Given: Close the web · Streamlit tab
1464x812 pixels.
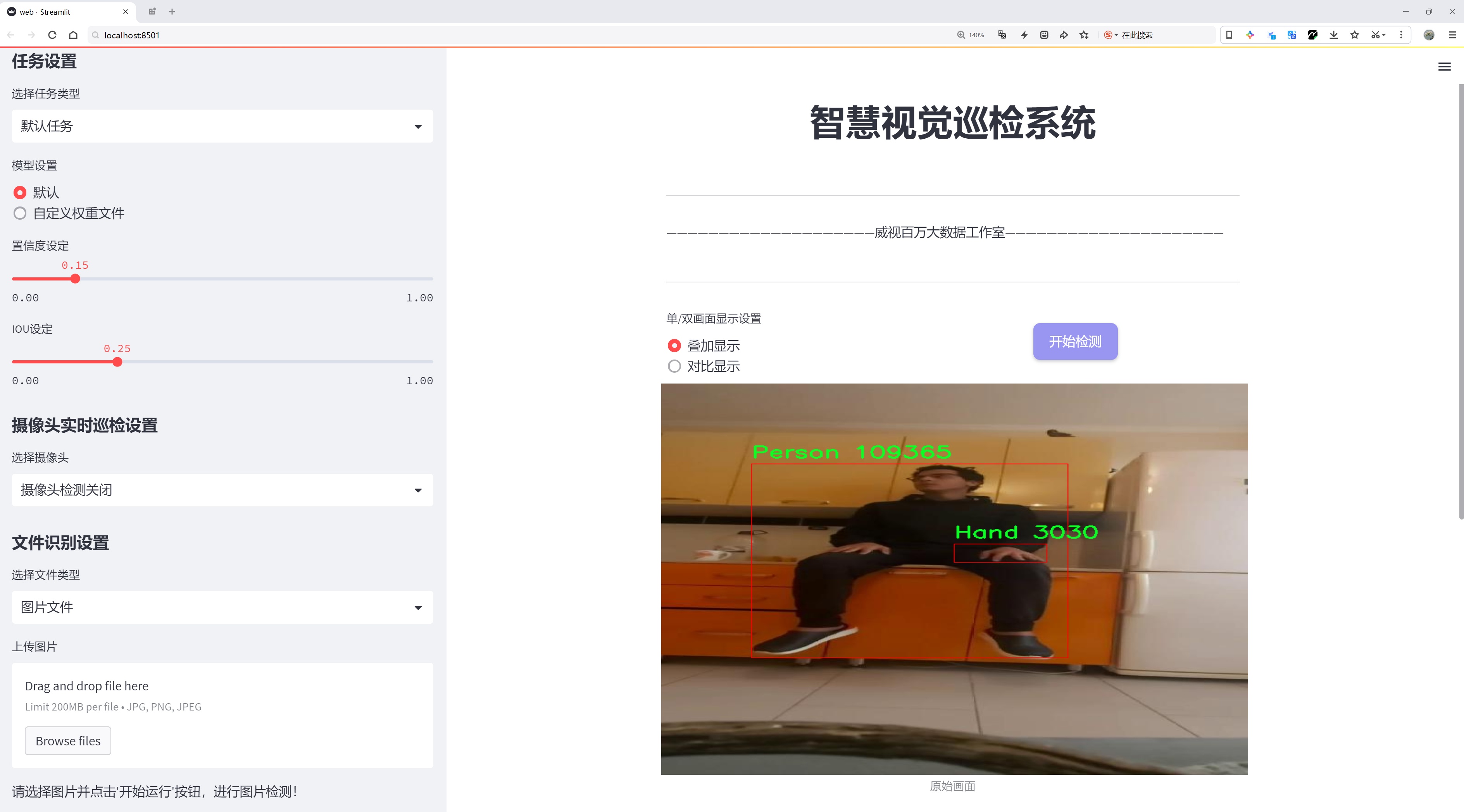Looking at the screenshot, I should tap(126, 11).
